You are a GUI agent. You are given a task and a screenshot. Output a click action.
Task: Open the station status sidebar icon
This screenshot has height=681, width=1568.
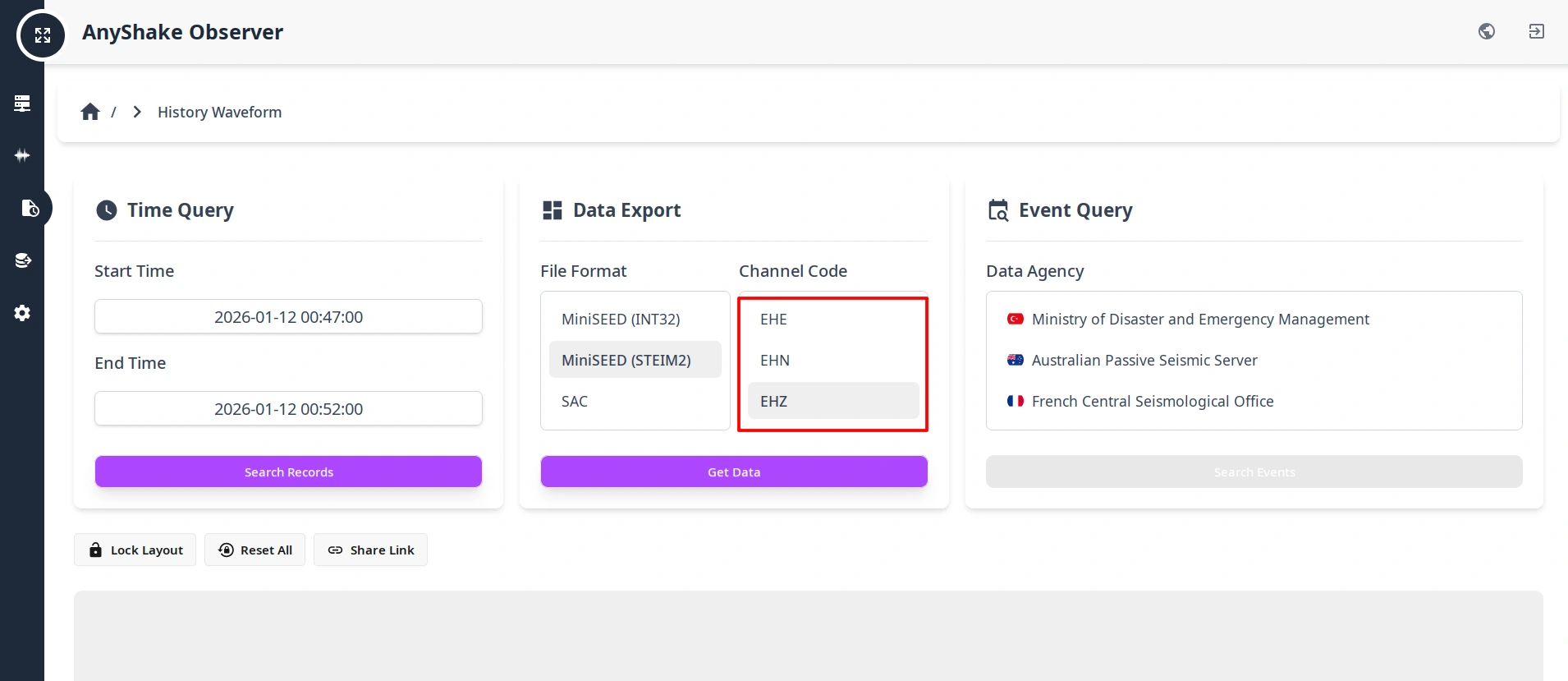point(22,103)
